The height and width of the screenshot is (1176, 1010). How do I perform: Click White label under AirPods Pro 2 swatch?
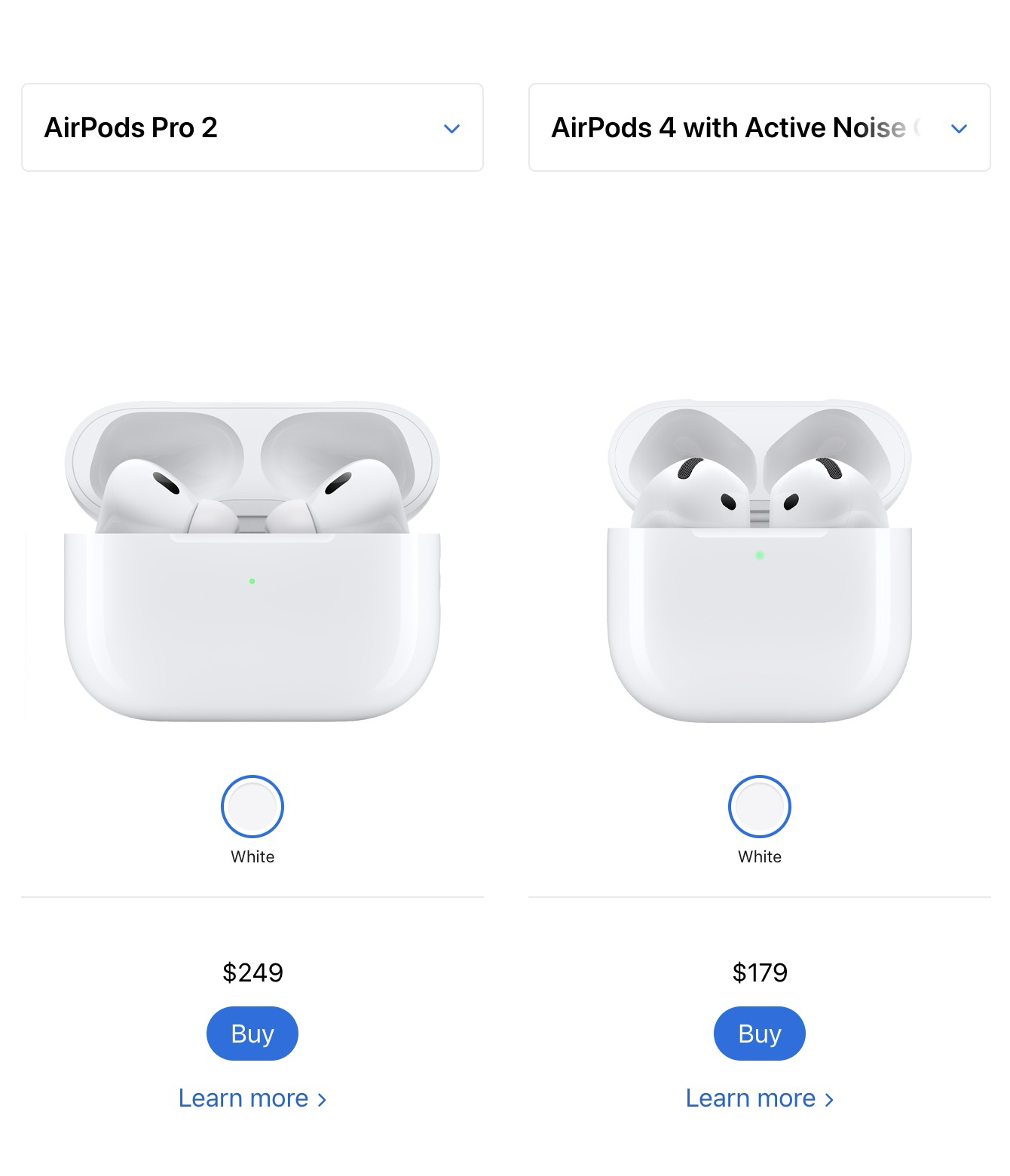252,856
